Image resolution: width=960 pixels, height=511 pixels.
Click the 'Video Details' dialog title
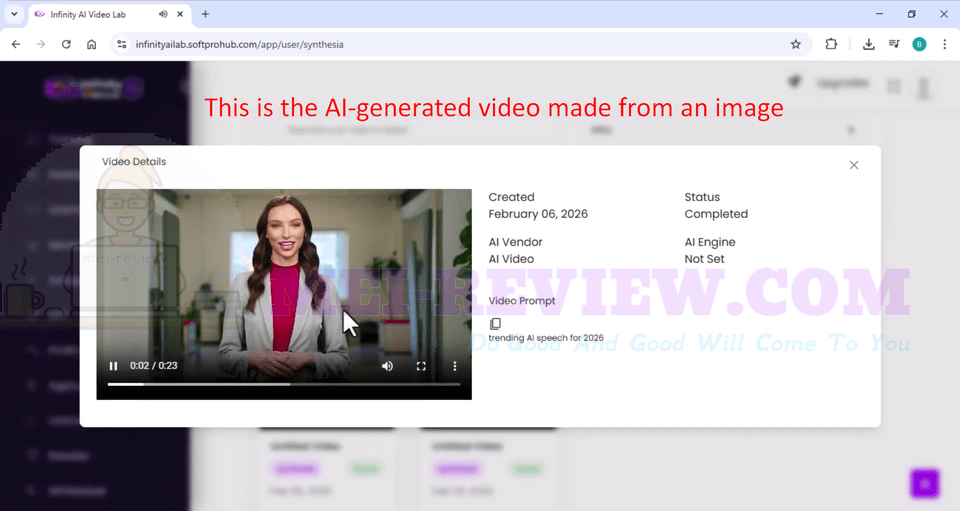click(134, 162)
